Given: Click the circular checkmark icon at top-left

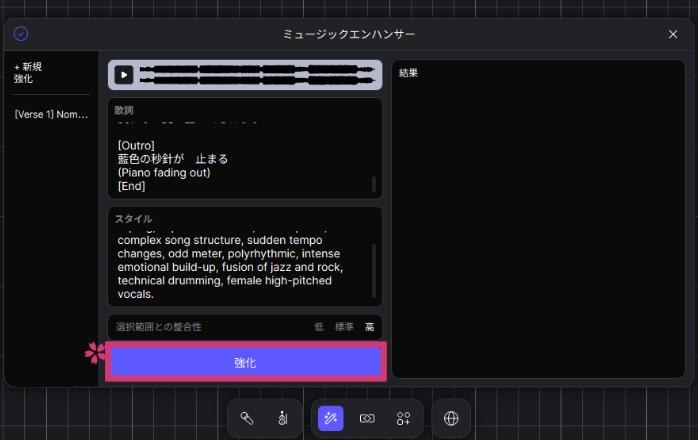Looking at the screenshot, I should pyautogui.click(x=21, y=34).
